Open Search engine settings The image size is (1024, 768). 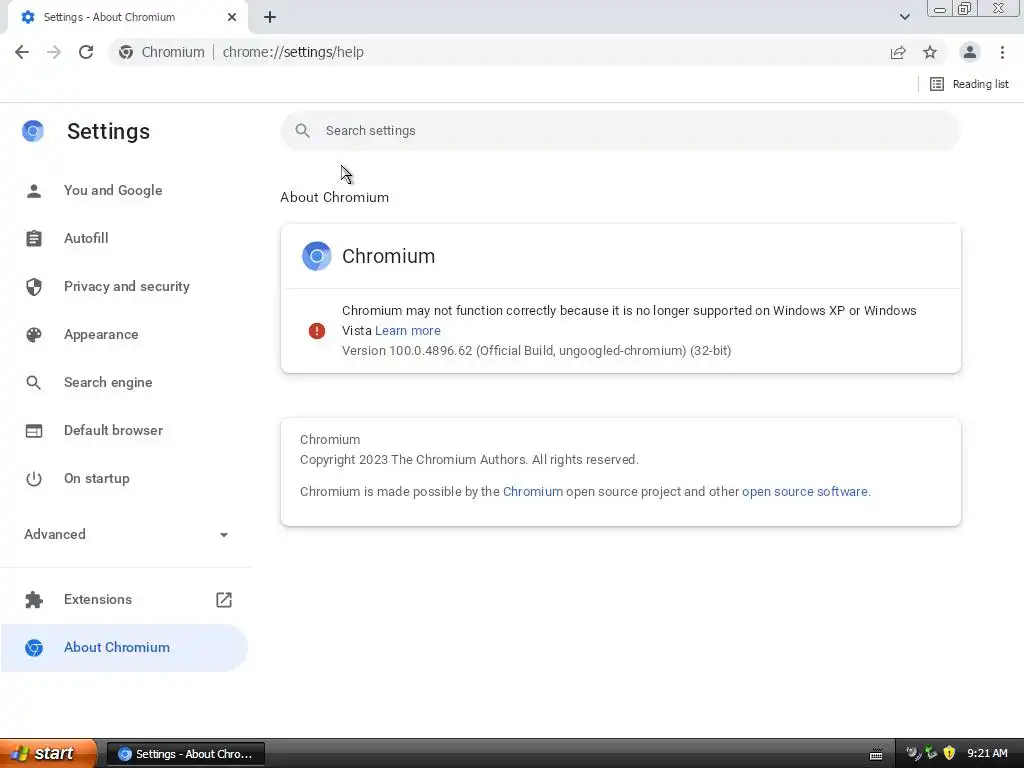124,382
